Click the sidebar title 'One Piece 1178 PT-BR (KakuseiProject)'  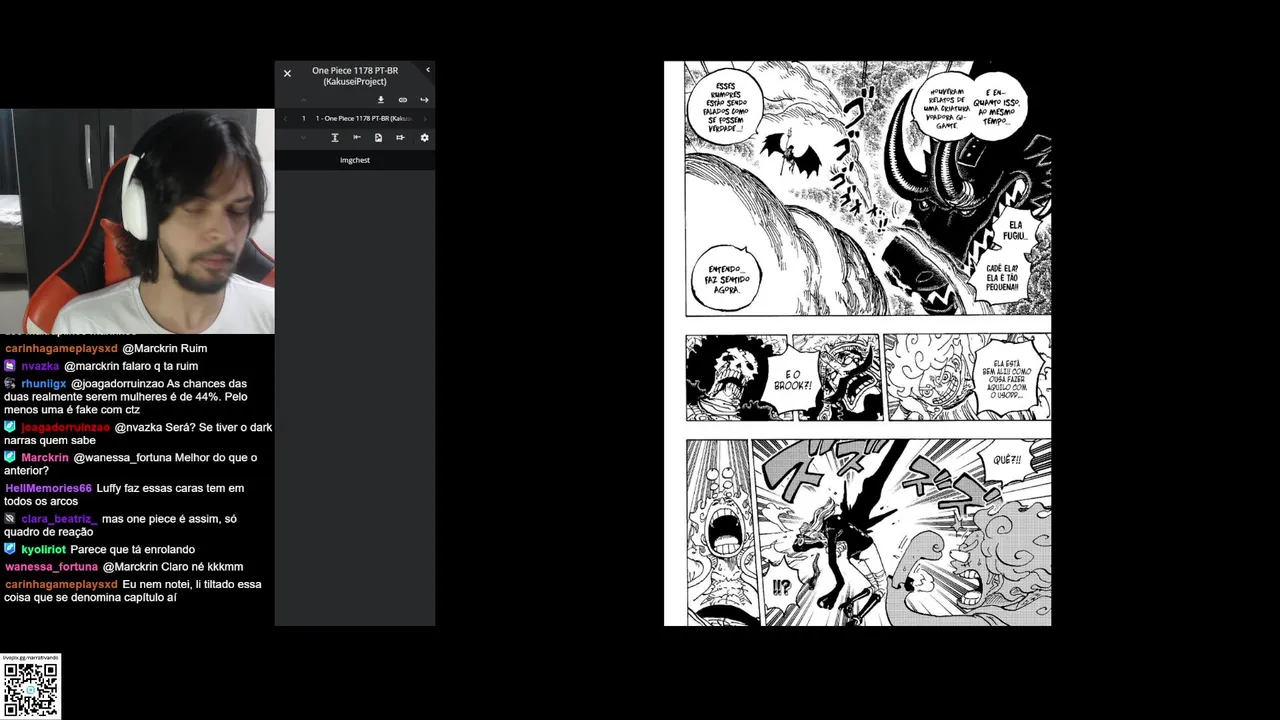coord(355,76)
